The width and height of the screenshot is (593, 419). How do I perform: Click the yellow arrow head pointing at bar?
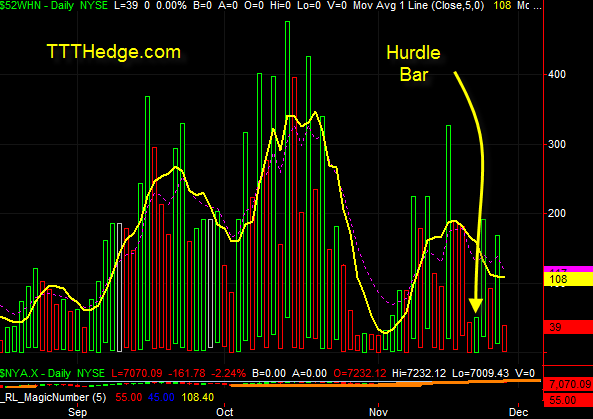click(x=475, y=306)
